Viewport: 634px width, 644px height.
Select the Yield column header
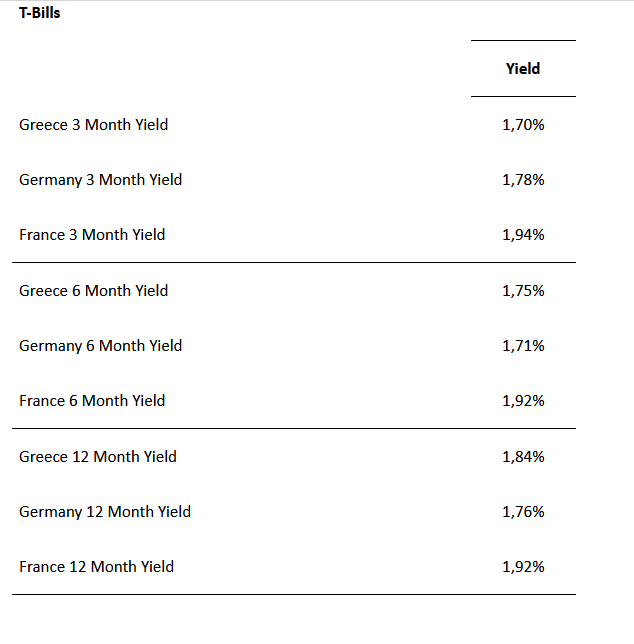click(x=523, y=69)
